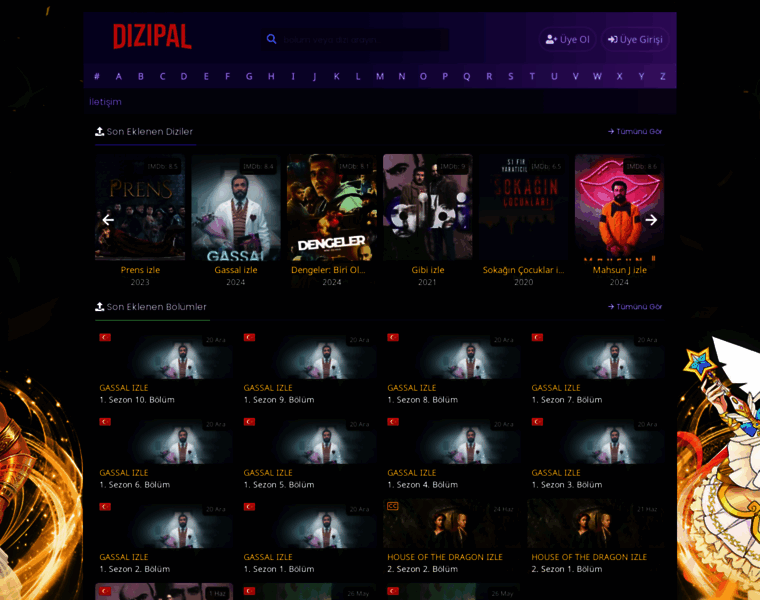
Task: Select the # filter in alphabet bar
Action: tap(97, 76)
